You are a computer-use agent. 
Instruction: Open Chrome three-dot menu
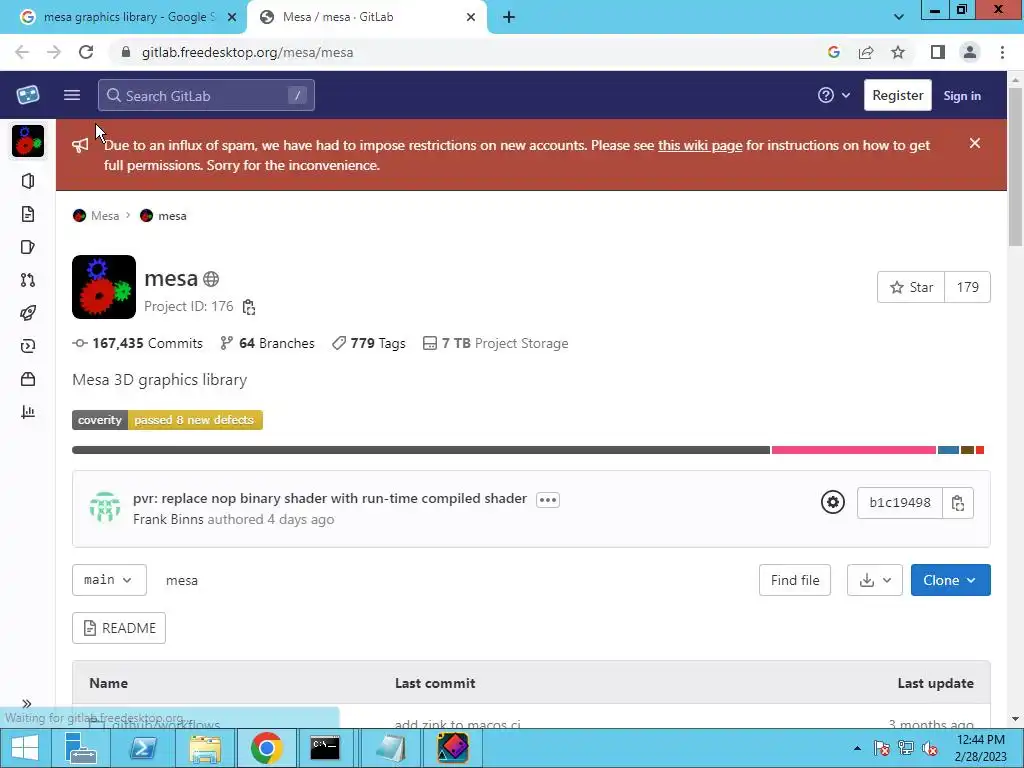[1002, 52]
